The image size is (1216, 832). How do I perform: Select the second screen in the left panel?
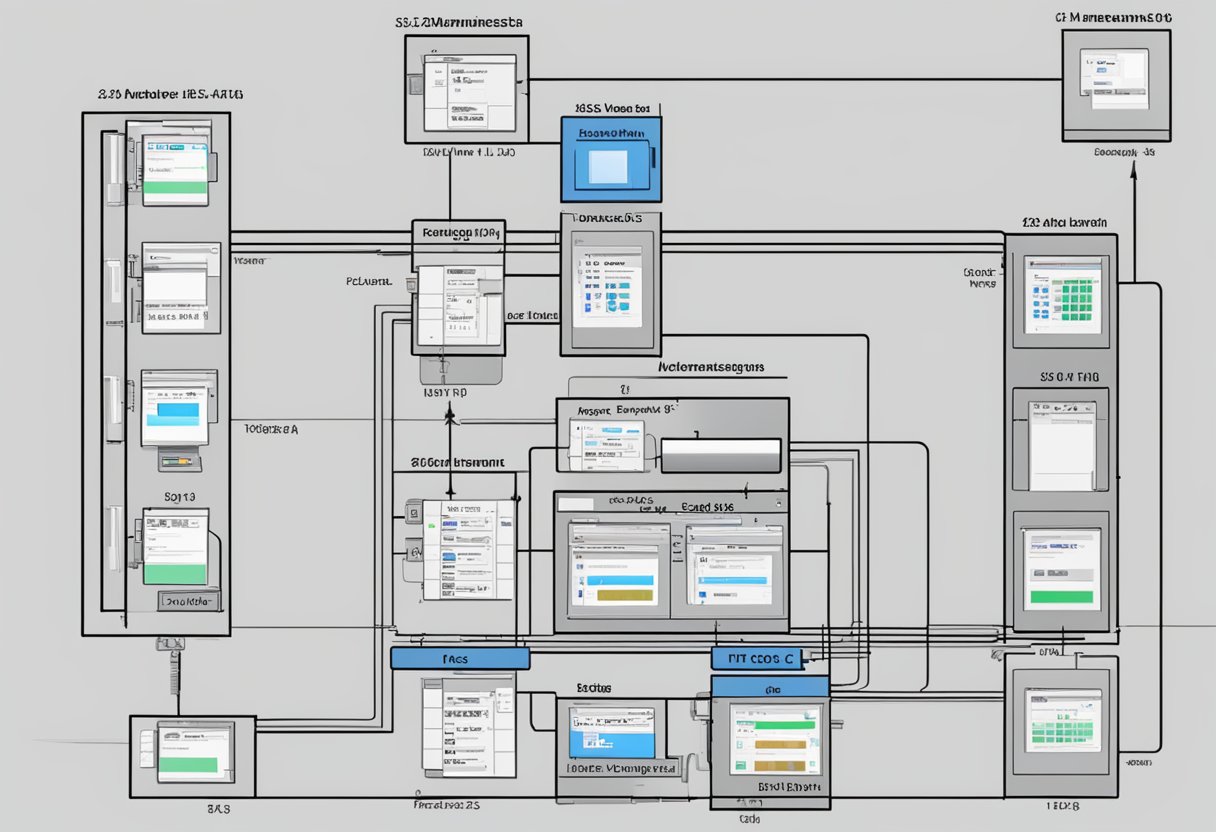point(175,287)
